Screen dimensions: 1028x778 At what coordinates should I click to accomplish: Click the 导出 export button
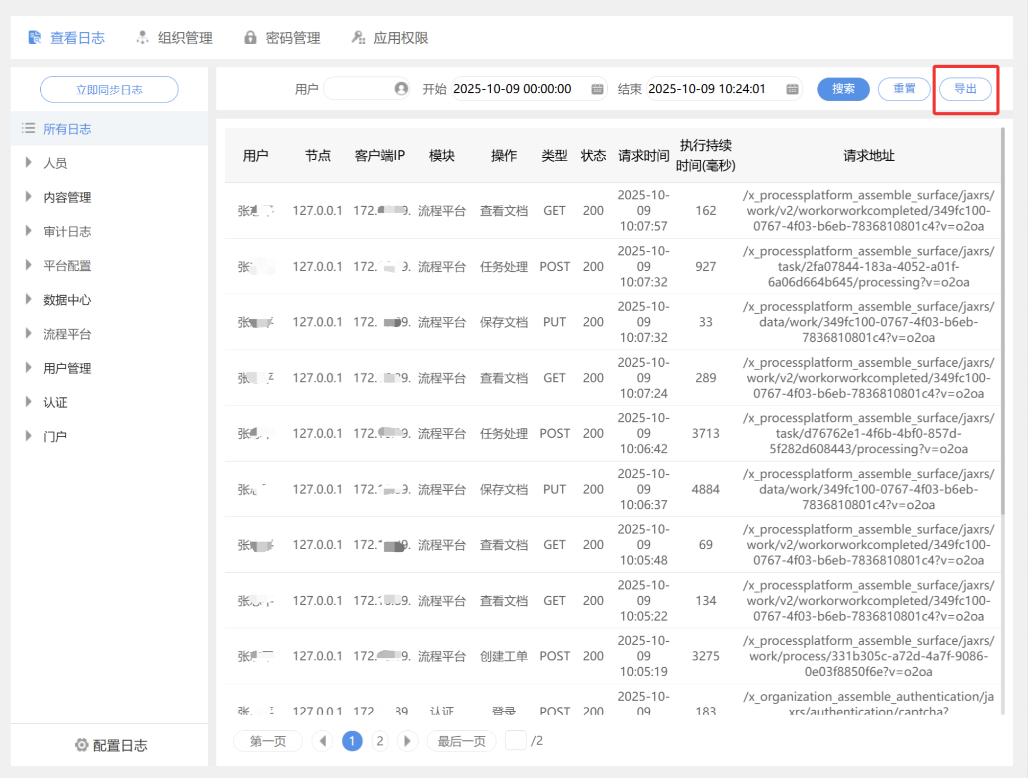(x=965, y=89)
